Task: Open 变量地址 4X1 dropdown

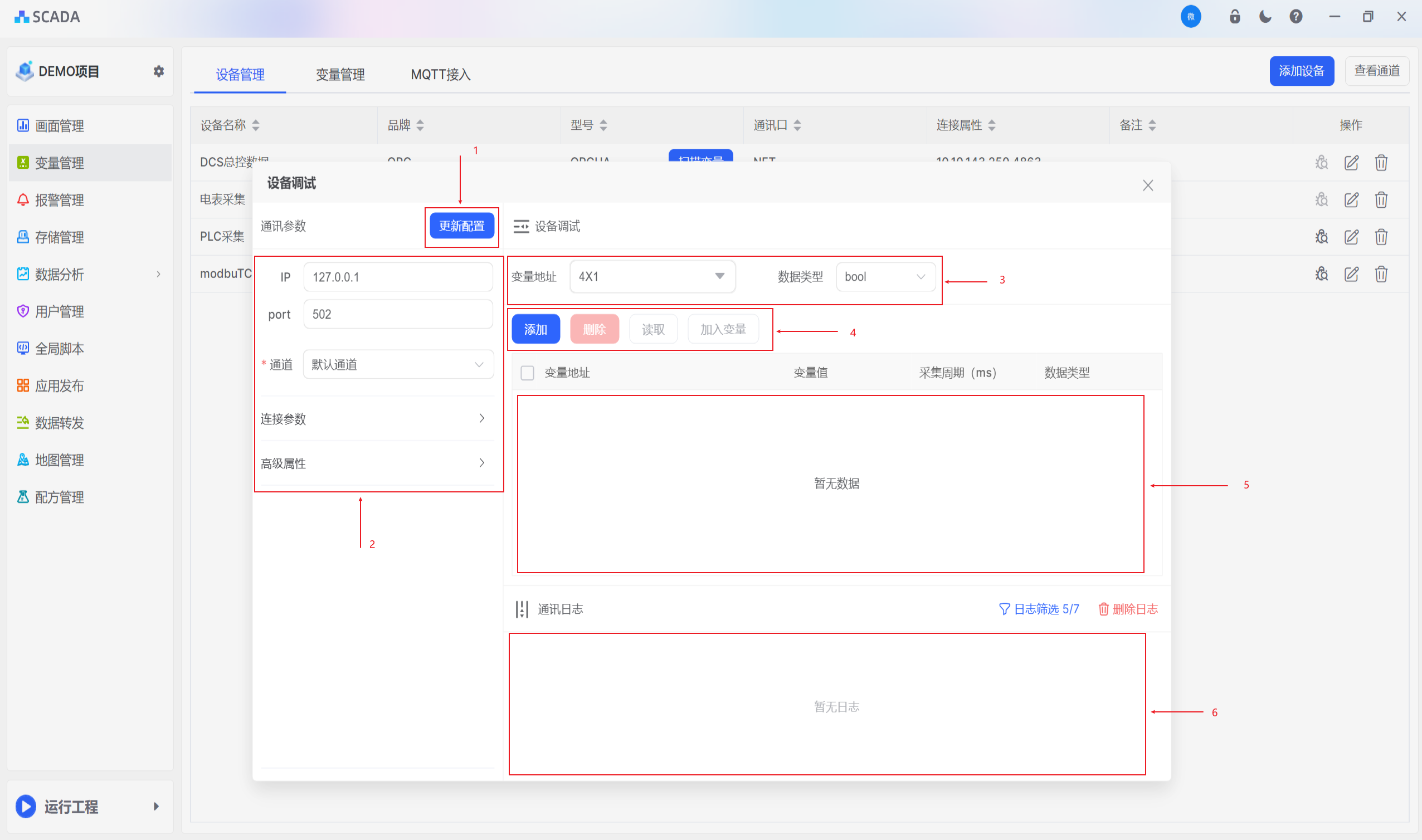Action: tap(719, 276)
